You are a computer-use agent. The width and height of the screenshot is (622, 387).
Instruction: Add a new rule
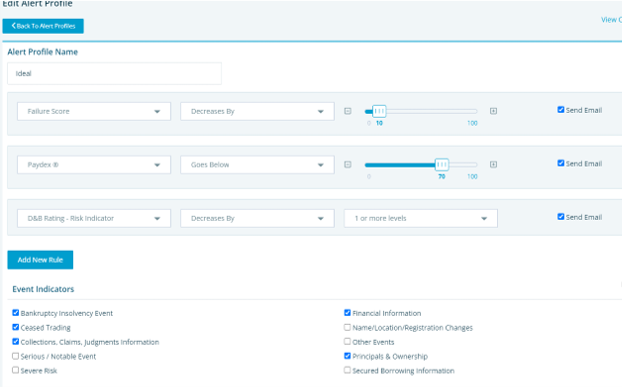click(x=40, y=260)
